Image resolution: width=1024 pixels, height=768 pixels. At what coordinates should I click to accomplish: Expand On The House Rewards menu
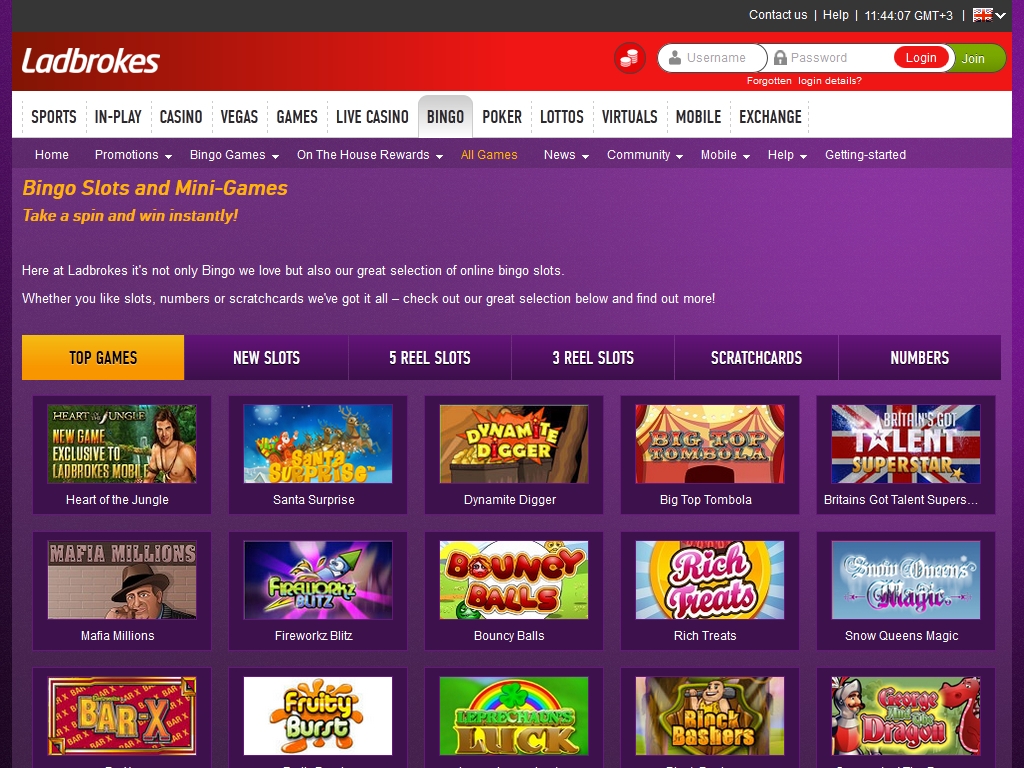[370, 155]
